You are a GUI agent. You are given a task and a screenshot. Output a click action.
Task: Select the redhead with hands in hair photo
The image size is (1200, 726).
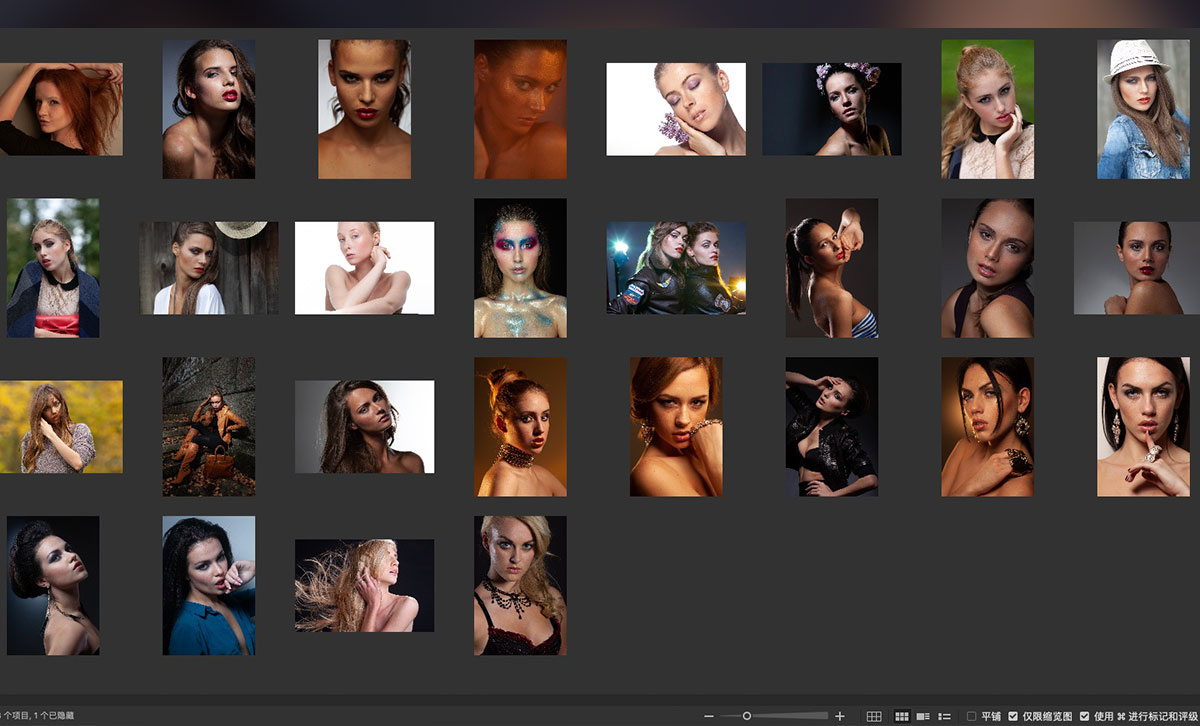60,109
